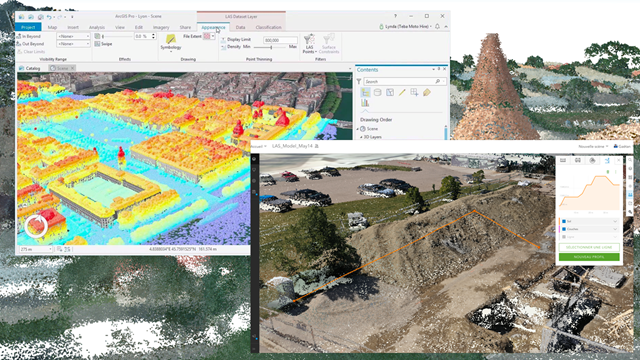Screen dimensions: 640x360
Task: Collapse the Scene node in Contents
Action: pos(358,129)
